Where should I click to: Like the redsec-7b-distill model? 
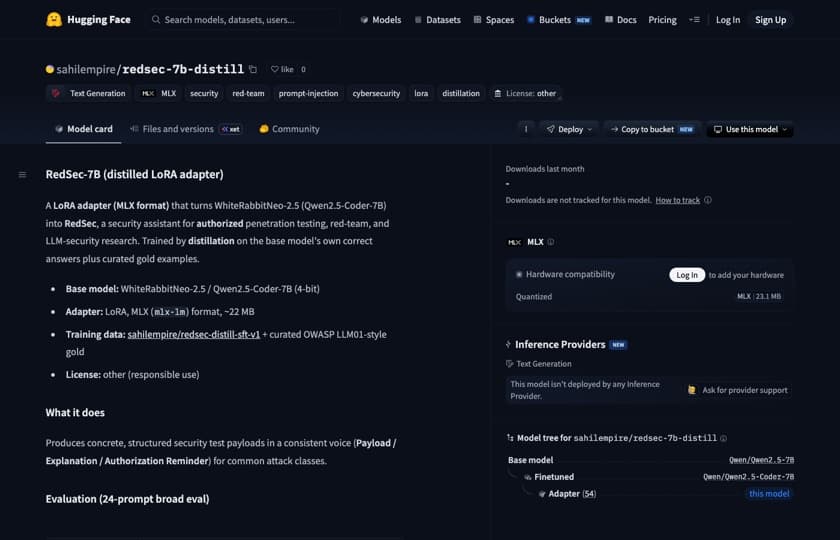click(x=282, y=69)
